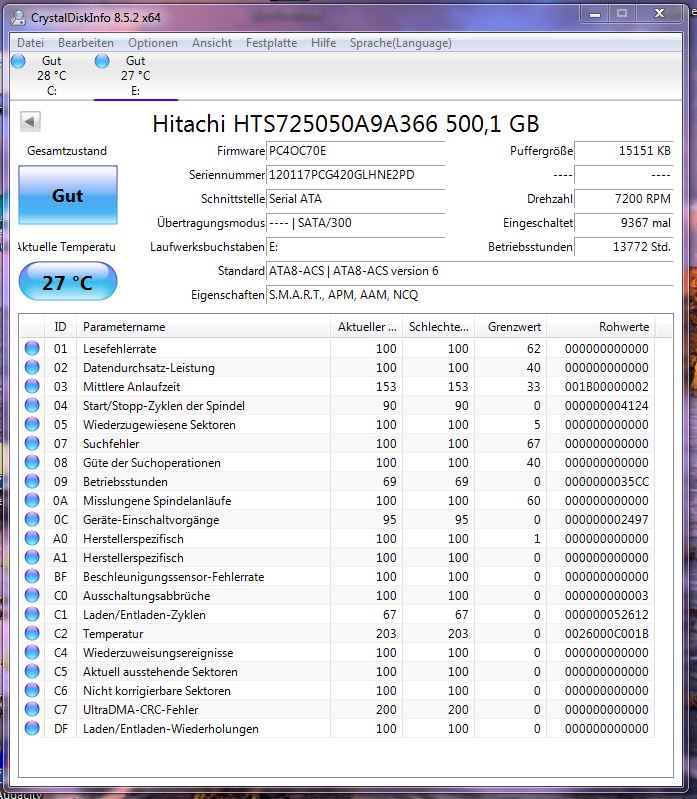Click the Gut overall health status button
This screenshot has height=799, width=697.
coord(68,195)
